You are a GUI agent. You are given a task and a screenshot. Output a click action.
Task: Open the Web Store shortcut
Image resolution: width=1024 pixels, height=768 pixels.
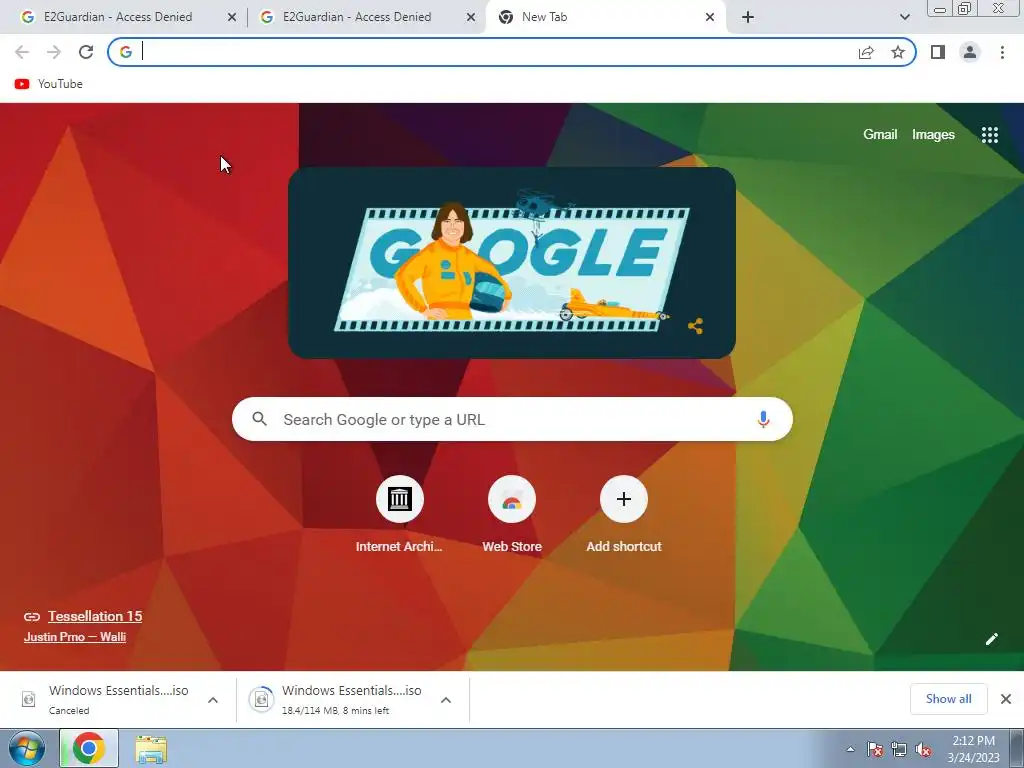point(512,515)
